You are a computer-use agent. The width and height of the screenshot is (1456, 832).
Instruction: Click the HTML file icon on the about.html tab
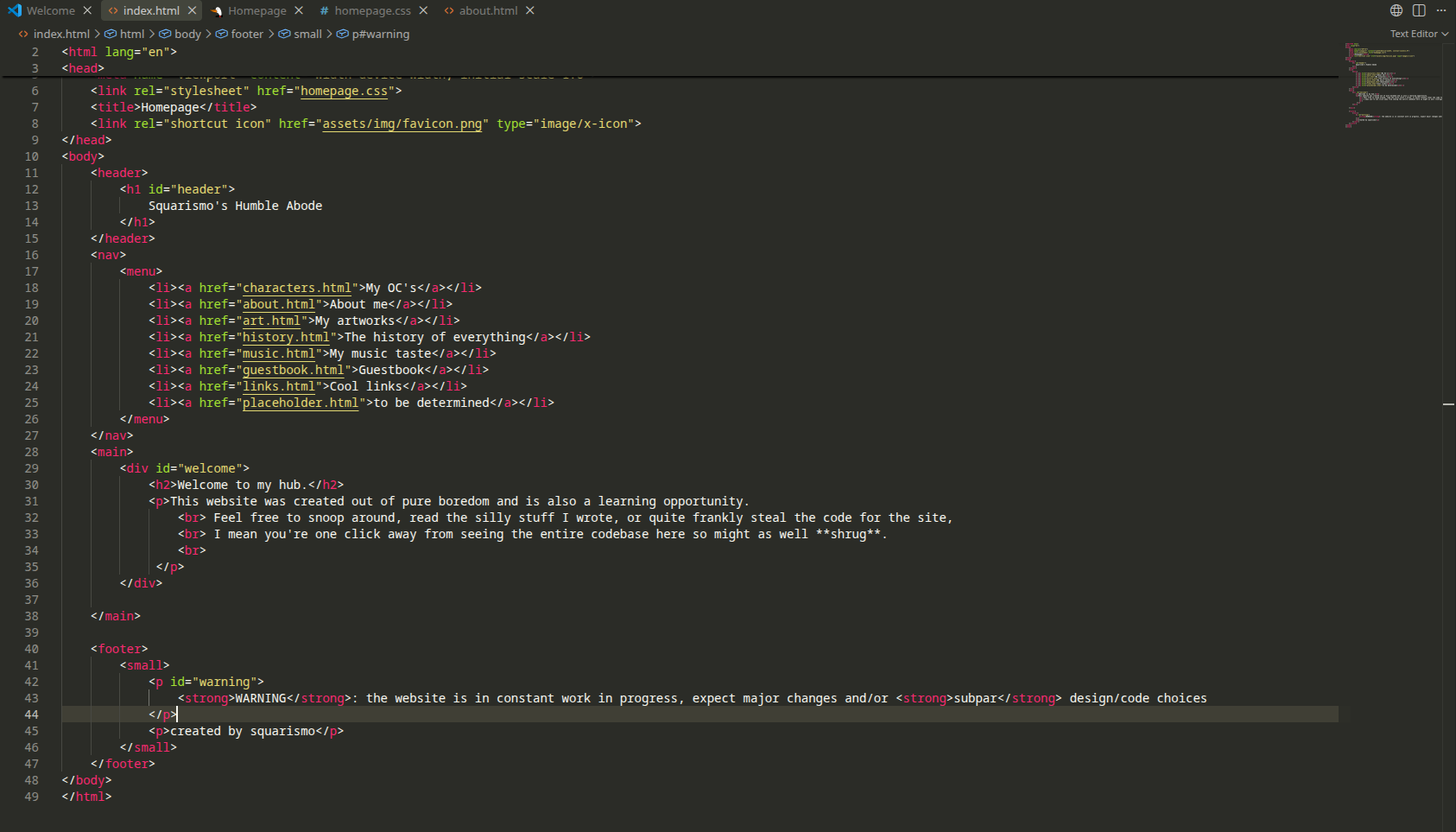coord(449,10)
